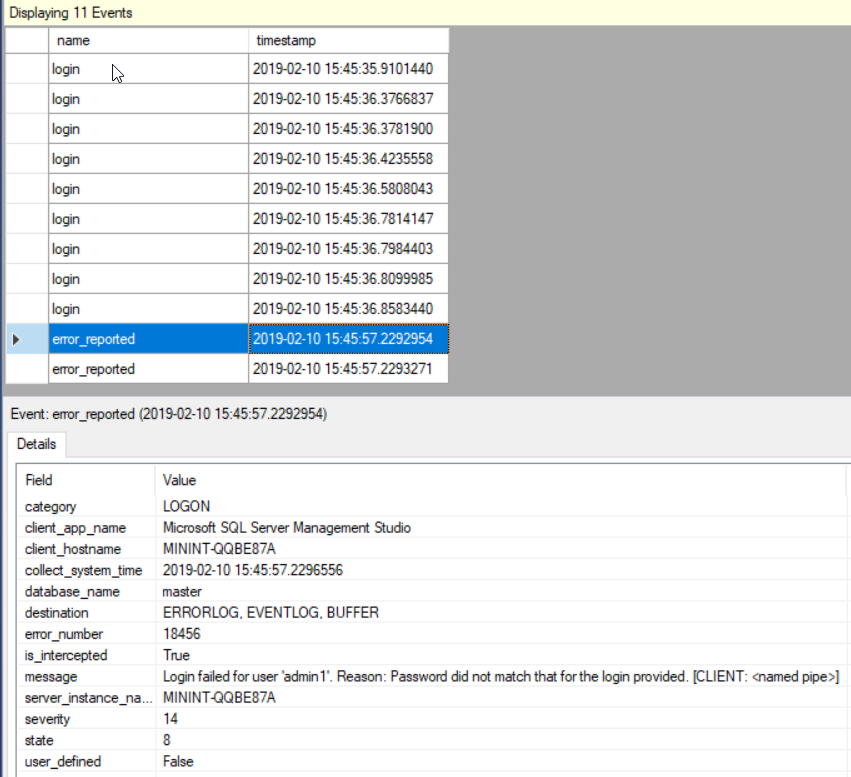Sort events by the timestamp column header
The image size is (851, 777).
[348, 41]
